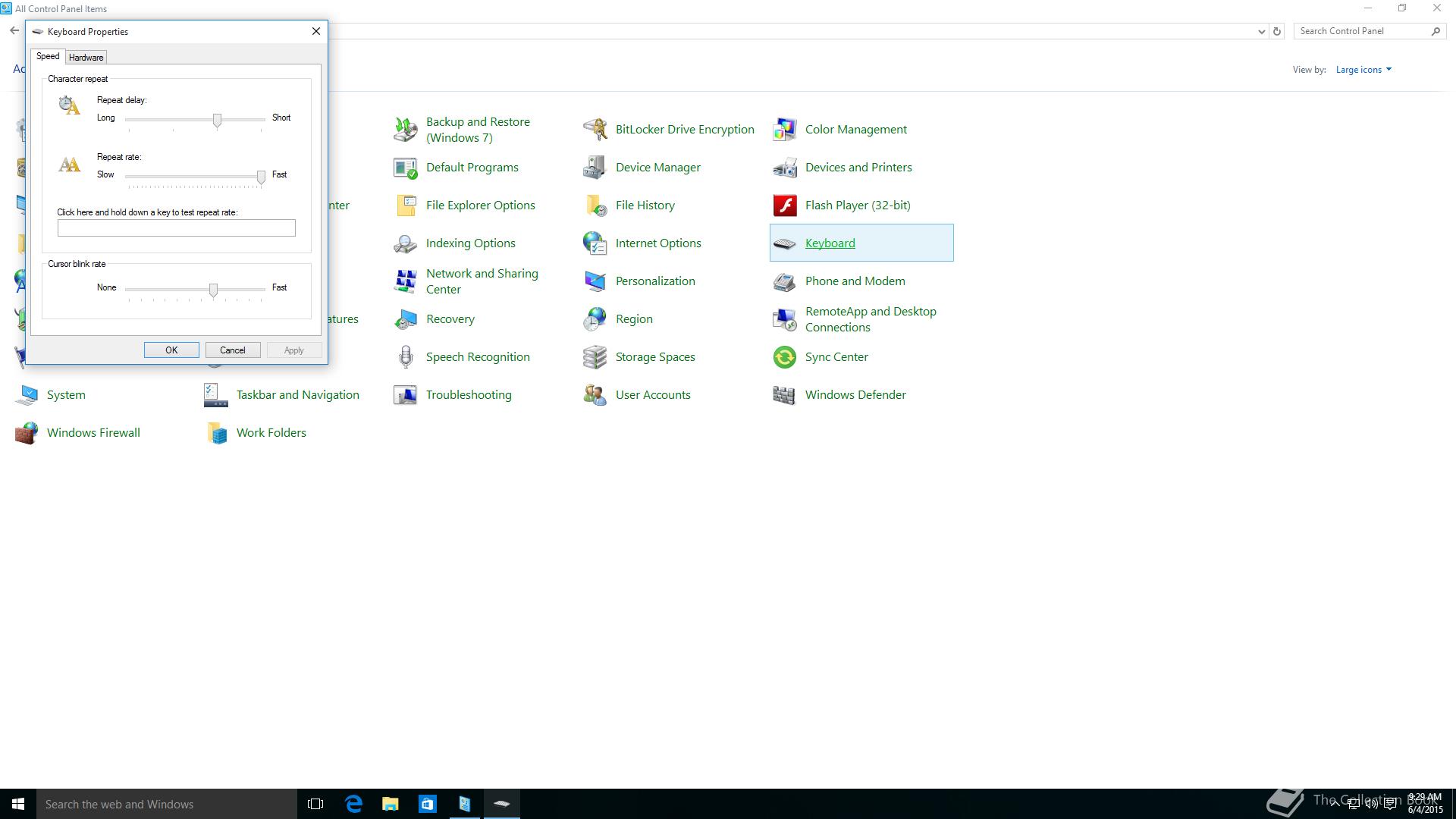Open the Troubleshooting link text
Viewport: 1456px width, 819px height.
point(469,395)
